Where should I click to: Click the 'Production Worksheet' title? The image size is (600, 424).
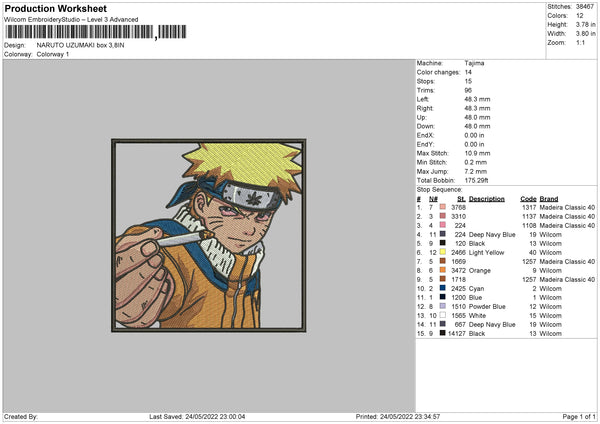click(55, 8)
